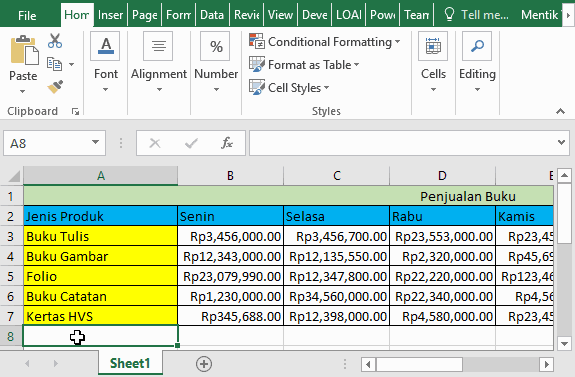575x377 pixels.
Task: Expand the Name Box dropdown arrow
Action: pyautogui.click(x=95, y=142)
